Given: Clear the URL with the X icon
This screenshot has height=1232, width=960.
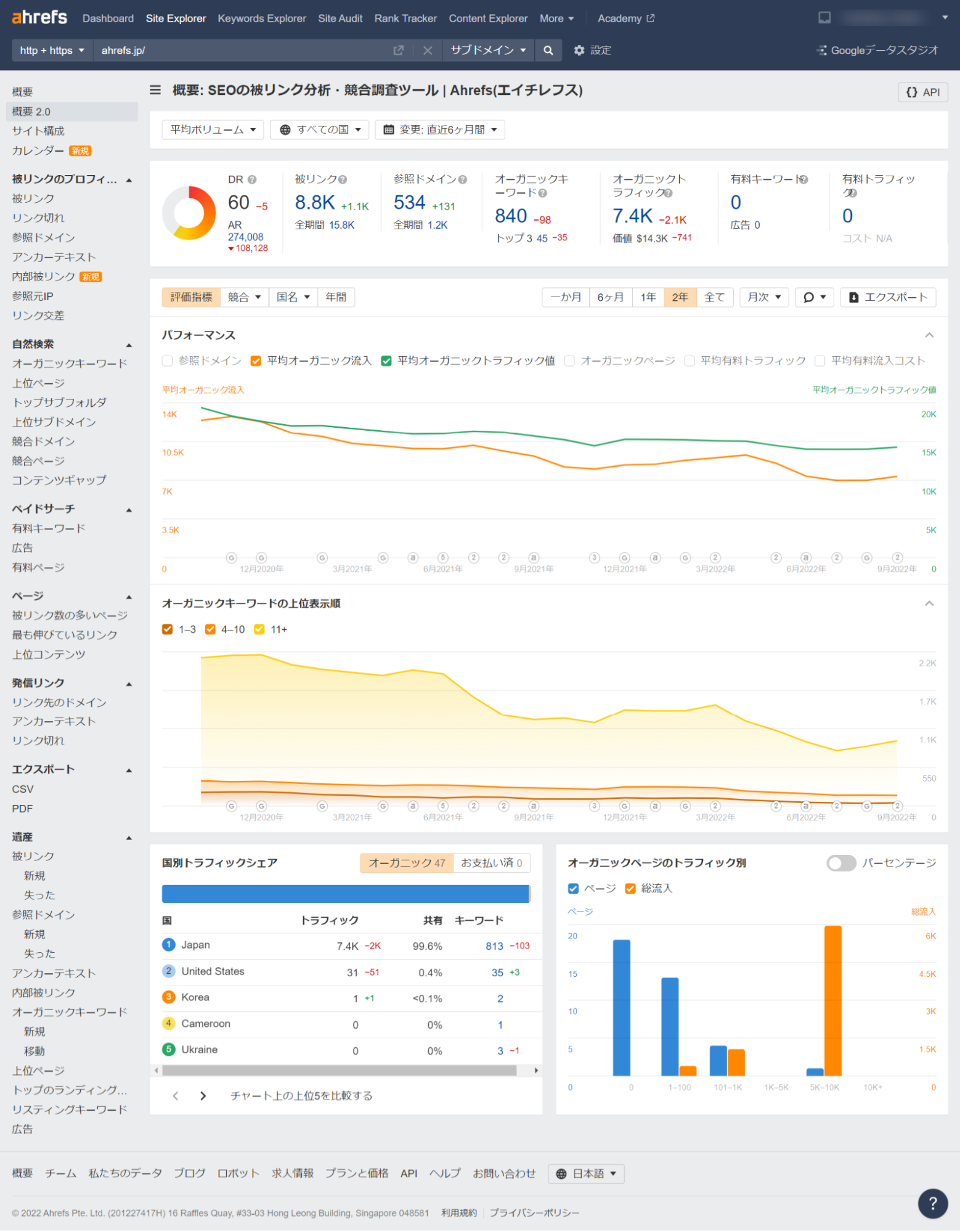Looking at the screenshot, I should tap(428, 51).
